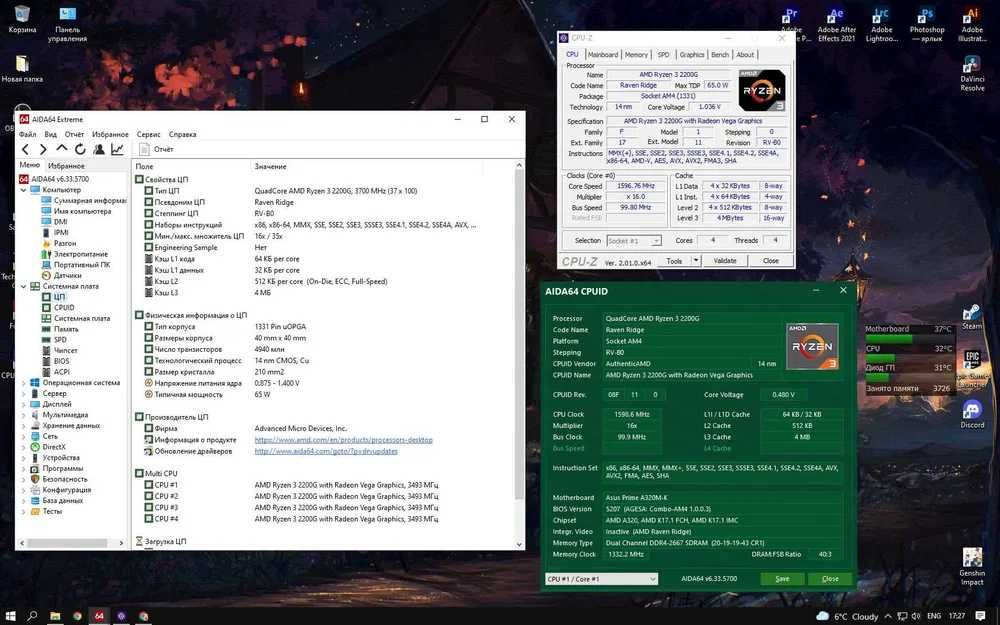Screen dimensions: 1000x625
Task: Click the line graph icon in AIDA64 toolbar
Action: point(117,149)
